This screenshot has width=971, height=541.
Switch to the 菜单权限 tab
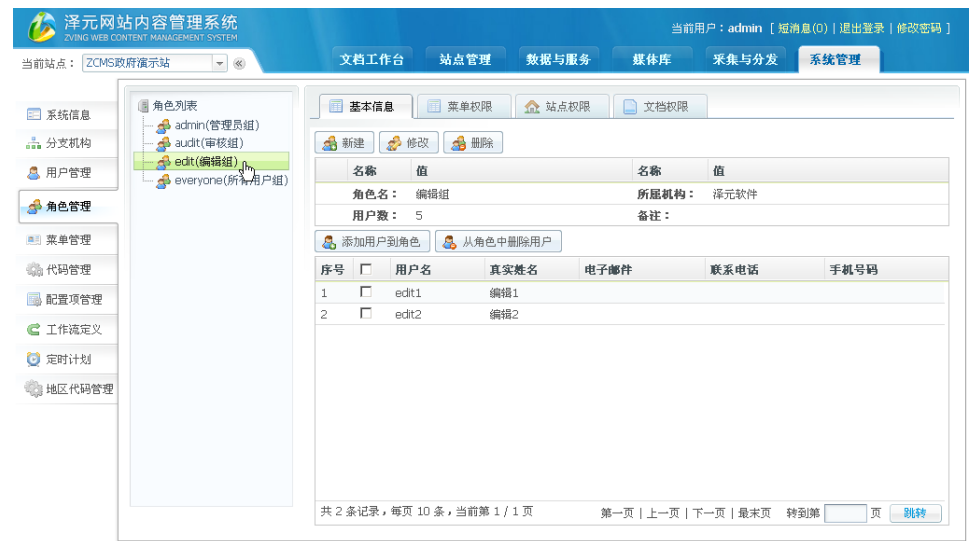464,106
